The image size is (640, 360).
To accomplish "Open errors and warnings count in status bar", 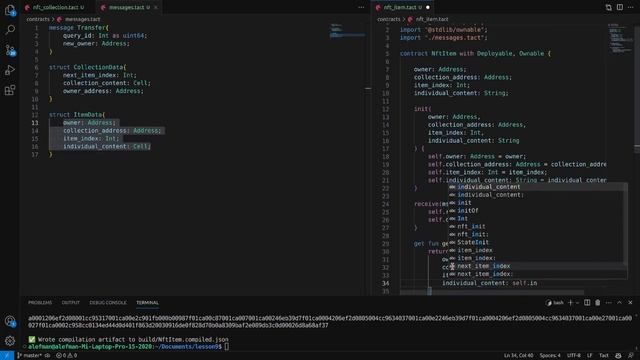I will click(x=66, y=356).
